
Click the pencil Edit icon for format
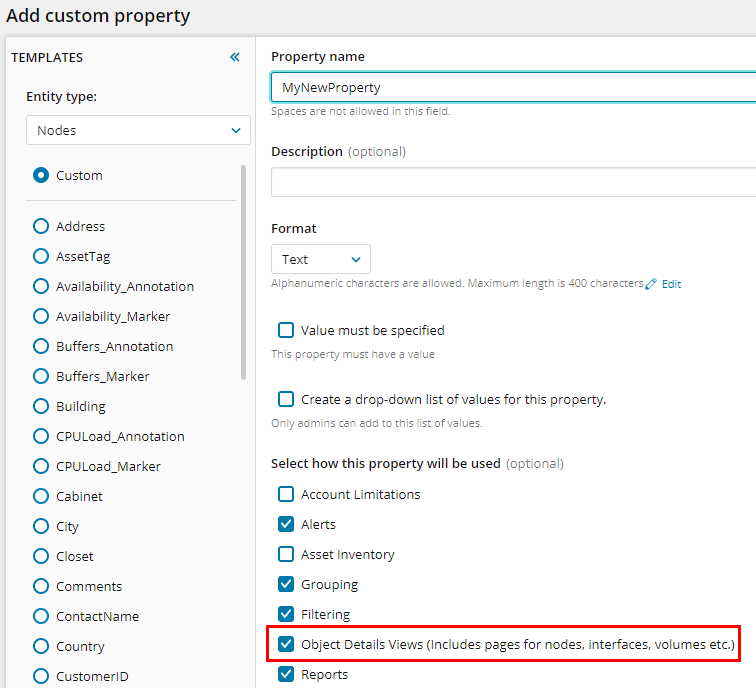point(651,284)
